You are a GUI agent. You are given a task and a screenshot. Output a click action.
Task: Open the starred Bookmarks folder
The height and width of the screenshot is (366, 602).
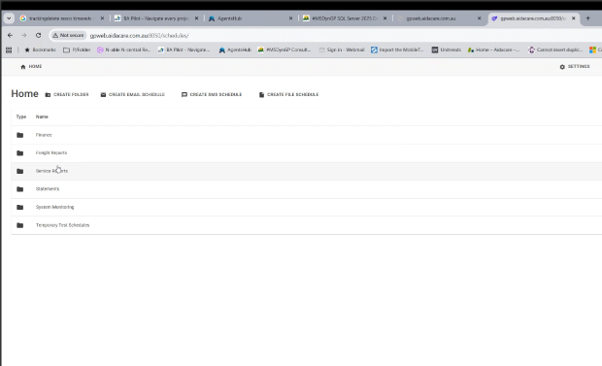[x=40, y=50]
